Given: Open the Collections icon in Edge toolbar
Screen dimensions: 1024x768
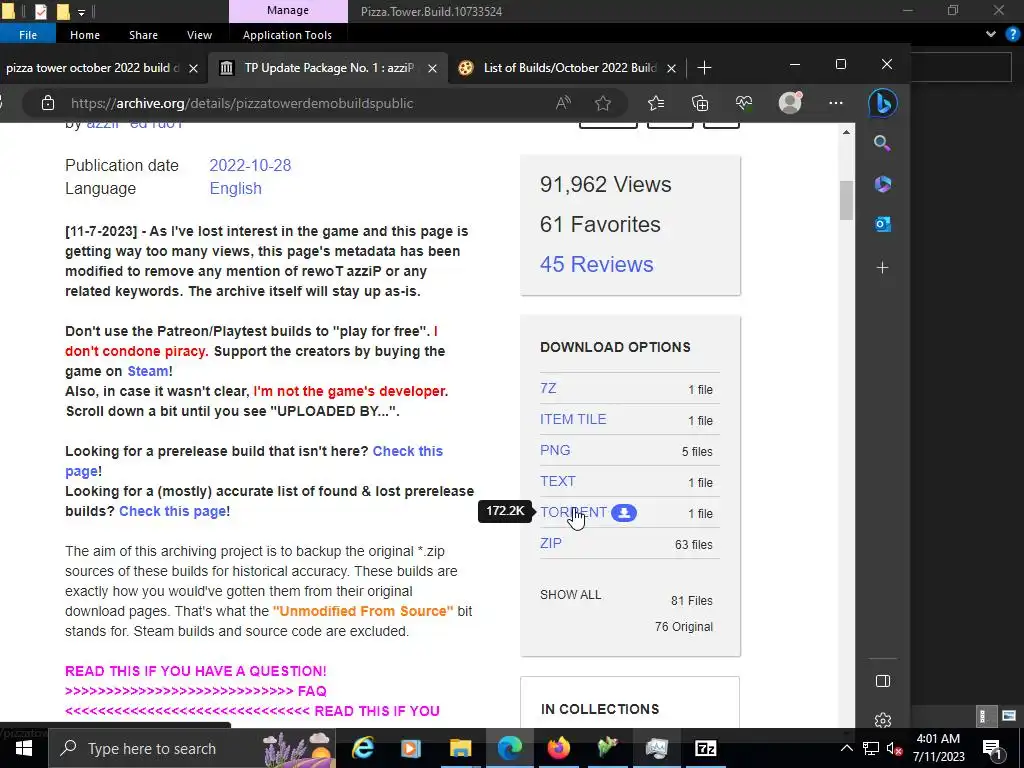Looking at the screenshot, I should tap(699, 103).
